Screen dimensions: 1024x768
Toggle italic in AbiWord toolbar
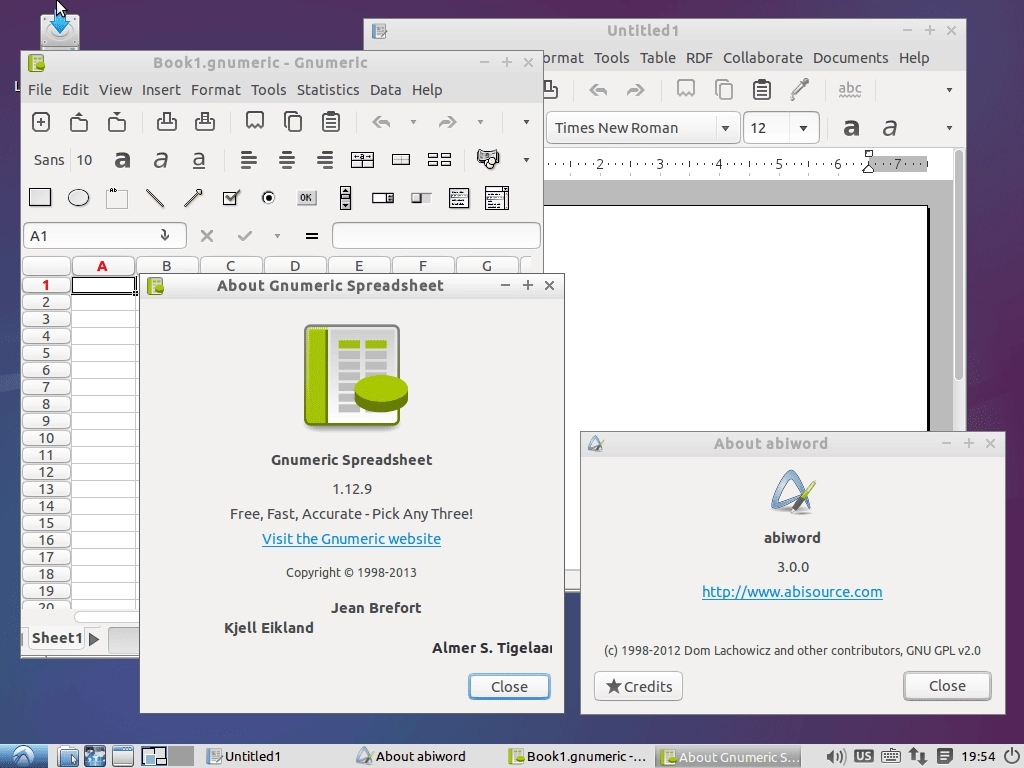pos(889,128)
